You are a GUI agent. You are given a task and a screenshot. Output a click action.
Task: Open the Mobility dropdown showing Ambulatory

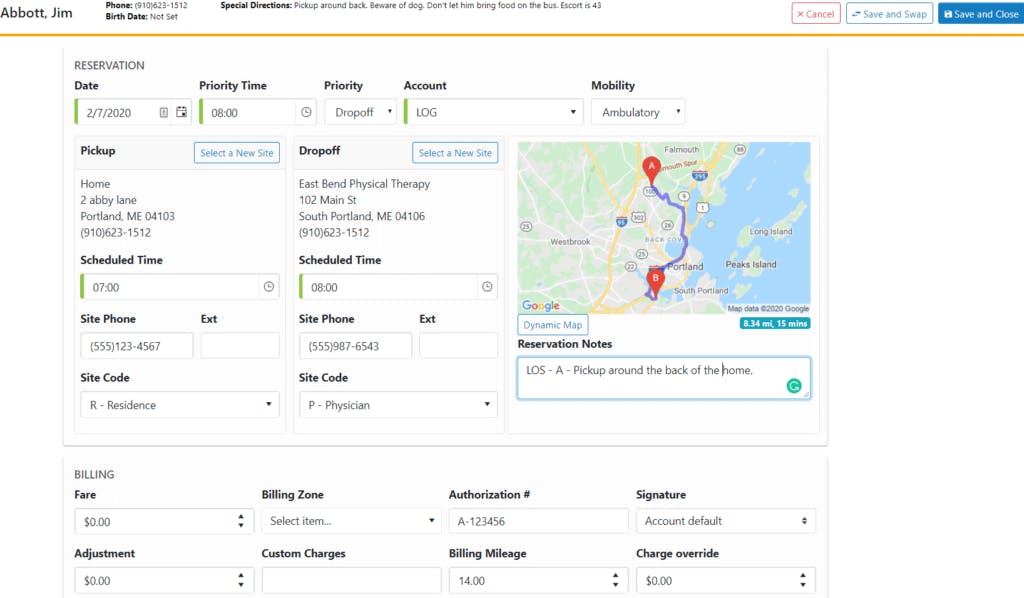point(637,113)
